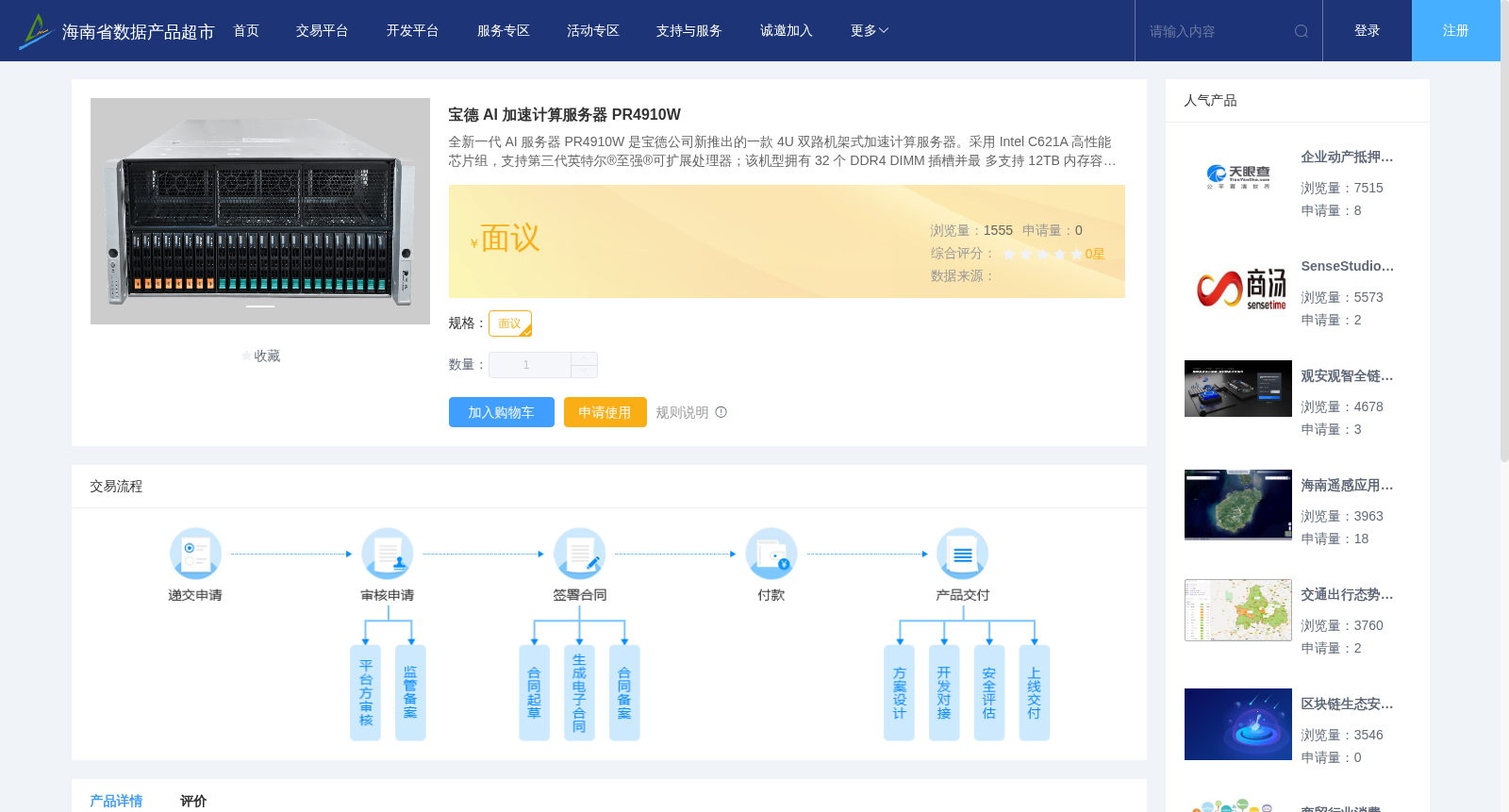Click the 上线交付 sub-step box
The image size is (1509, 812).
point(1035,693)
